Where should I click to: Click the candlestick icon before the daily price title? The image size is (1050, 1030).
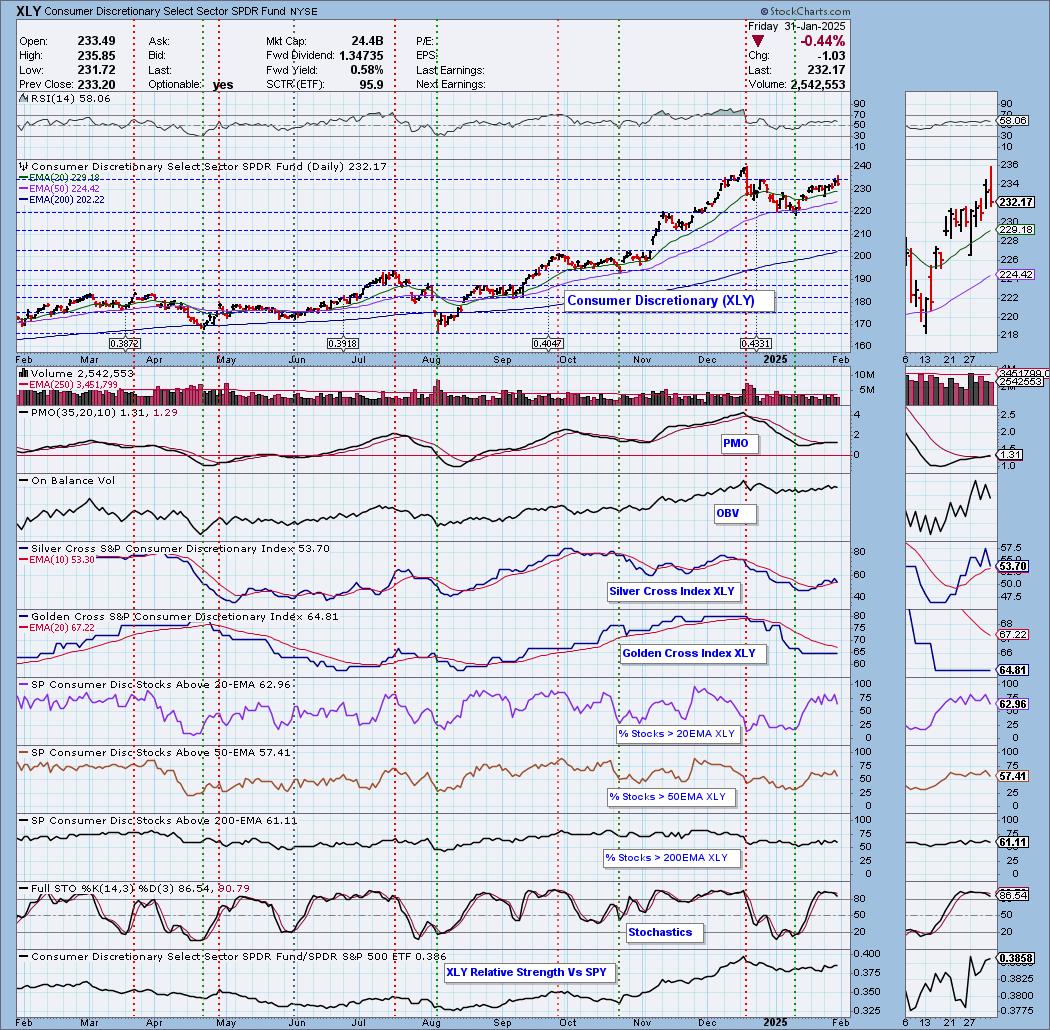(x=23, y=167)
